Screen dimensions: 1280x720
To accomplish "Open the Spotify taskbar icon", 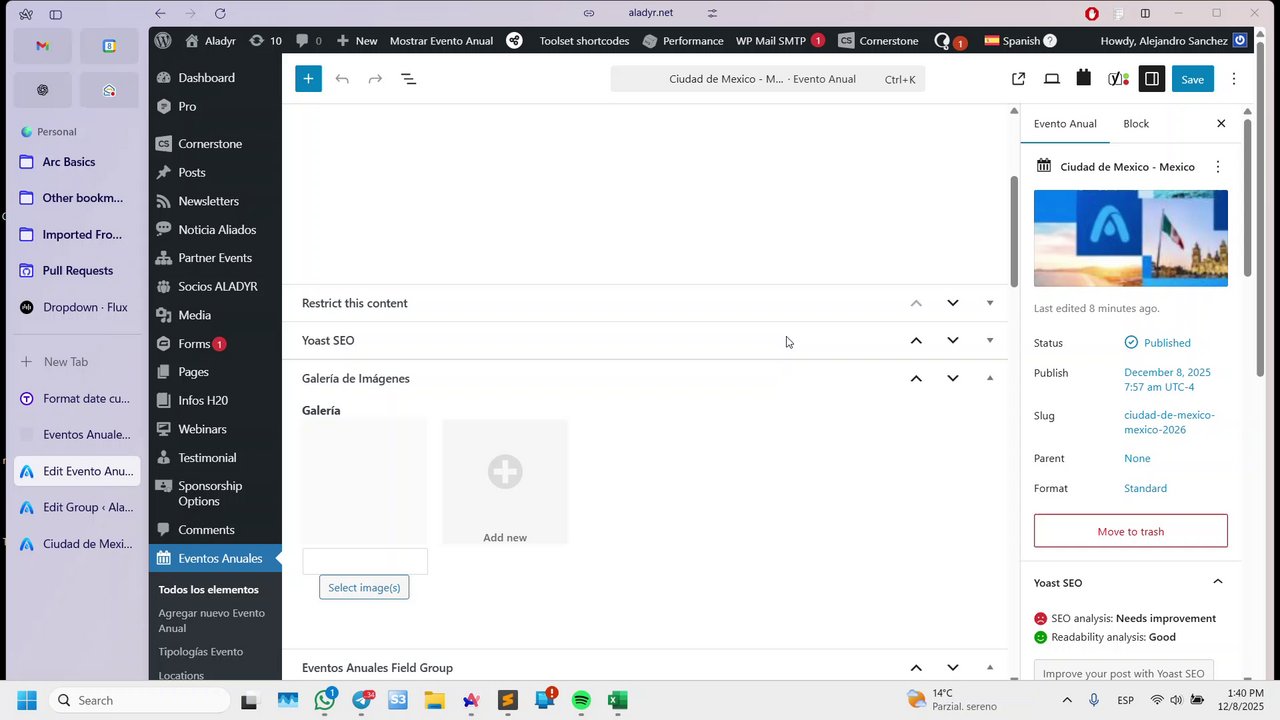I will pyautogui.click(x=581, y=700).
